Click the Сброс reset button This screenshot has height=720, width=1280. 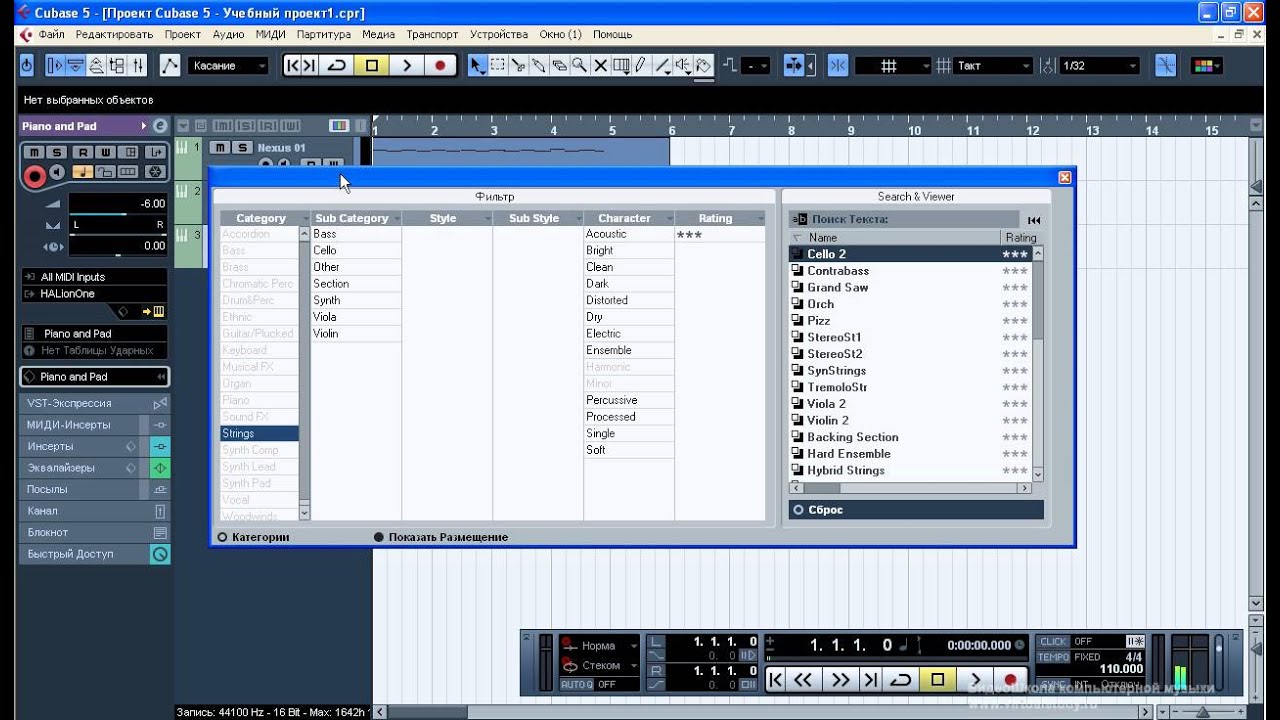(x=916, y=510)
